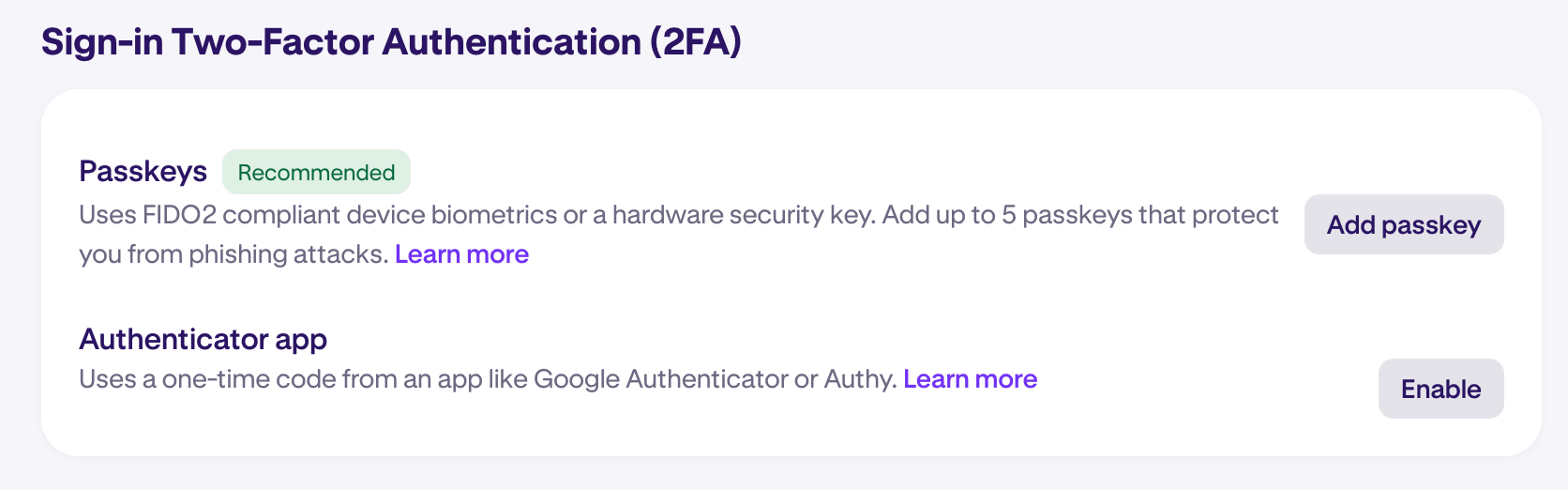Select the Passkeys heading
The width and height of the screenshot is (1568, 490).
pyautogui.click(x=143, y=172)
